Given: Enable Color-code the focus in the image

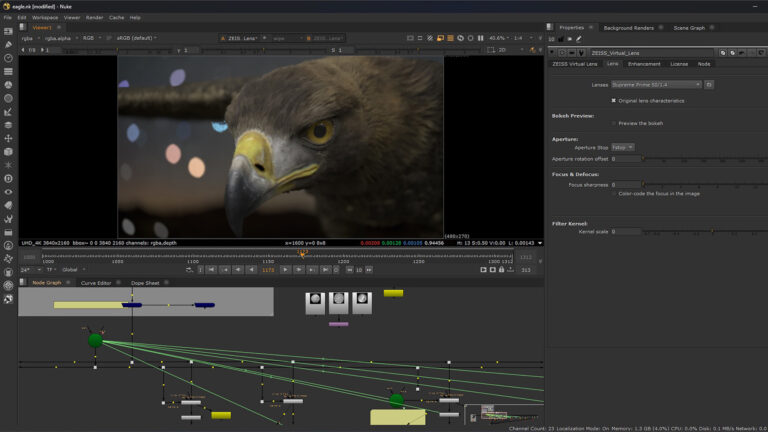Looking at the screenshot, I should point(614,193).
